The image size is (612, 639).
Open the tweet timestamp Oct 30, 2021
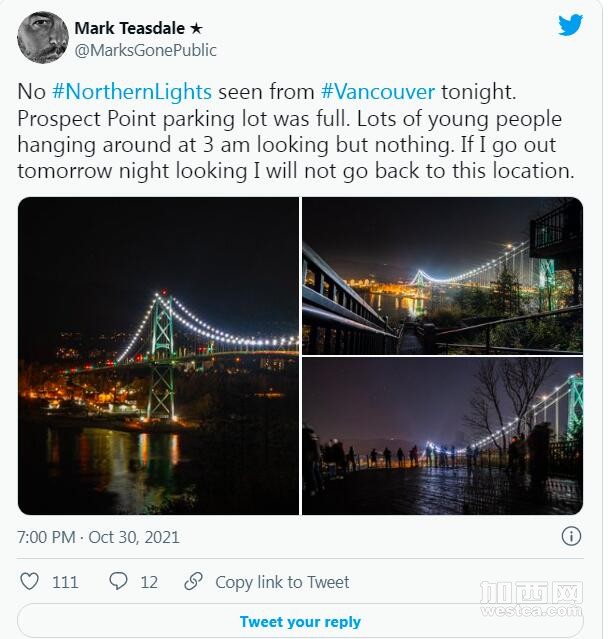pyautogui.click(x=98, y=537)
